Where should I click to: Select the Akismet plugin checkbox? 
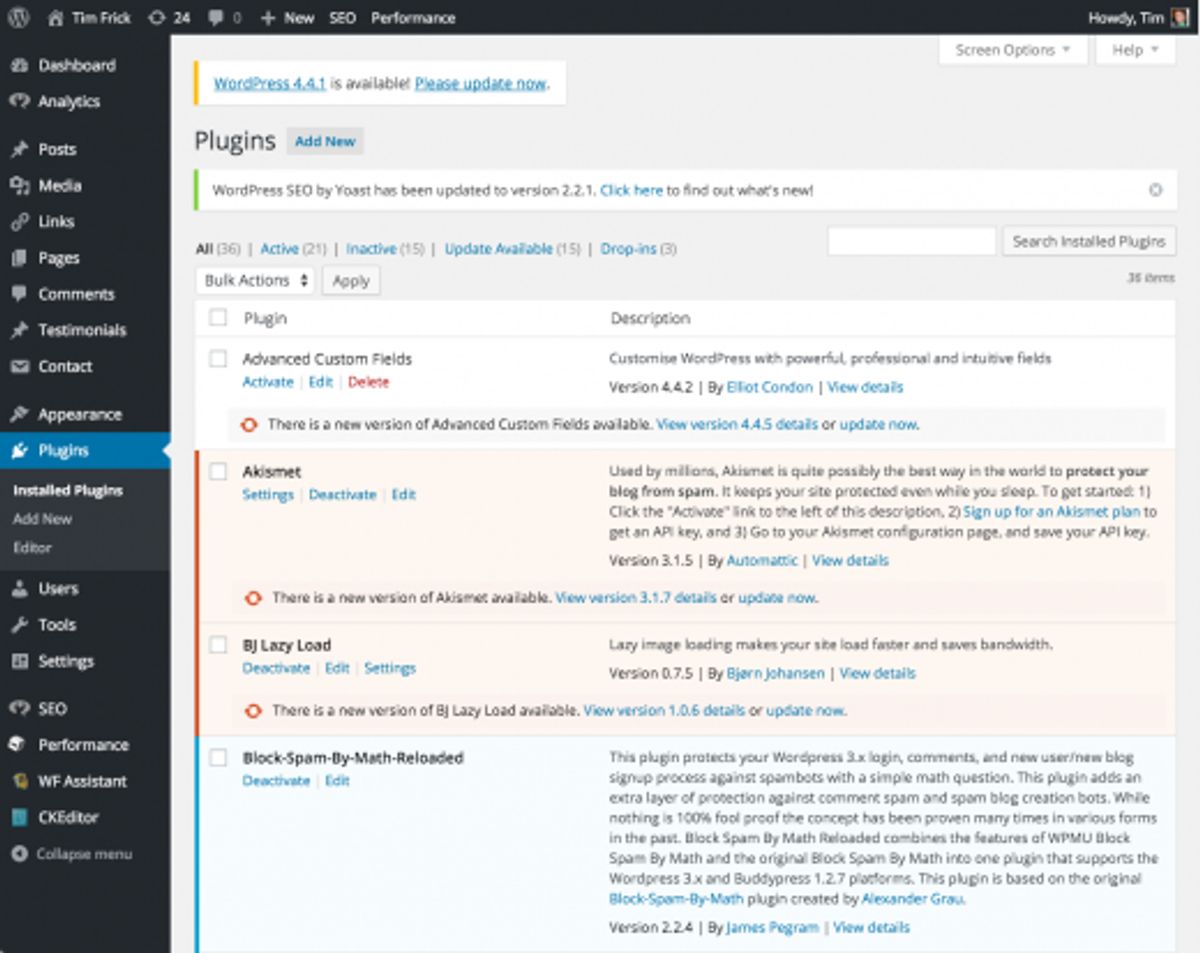pos(218,471)
